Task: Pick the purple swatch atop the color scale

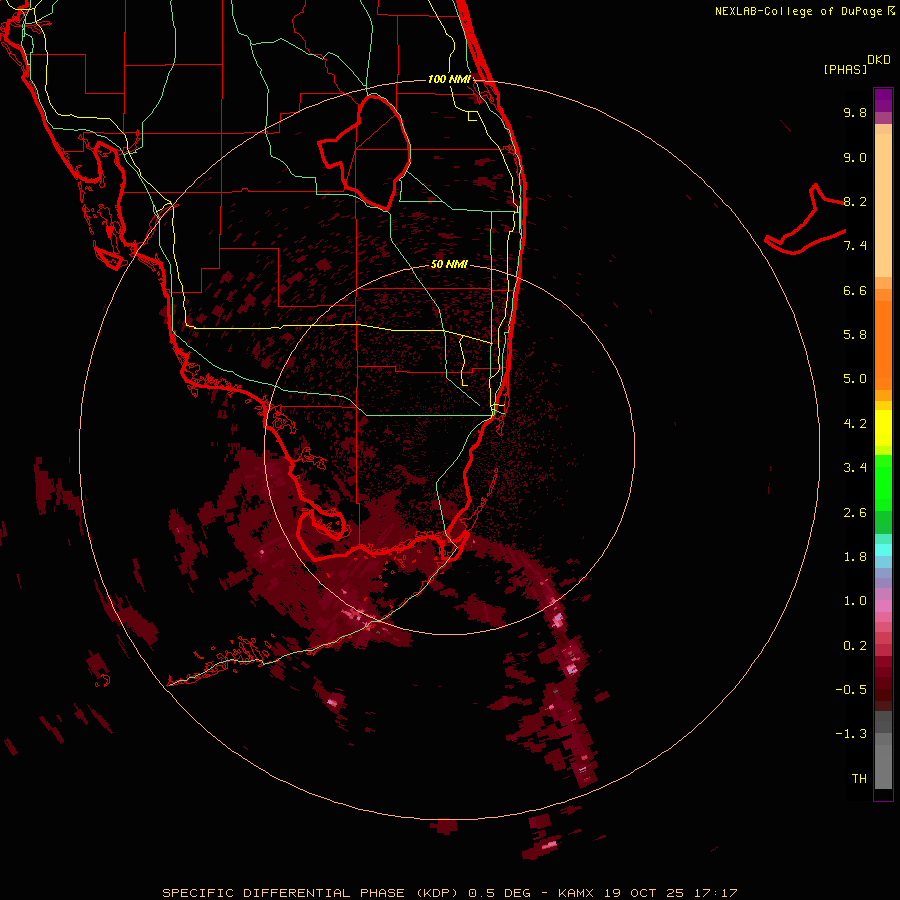Action: point(883,100)
